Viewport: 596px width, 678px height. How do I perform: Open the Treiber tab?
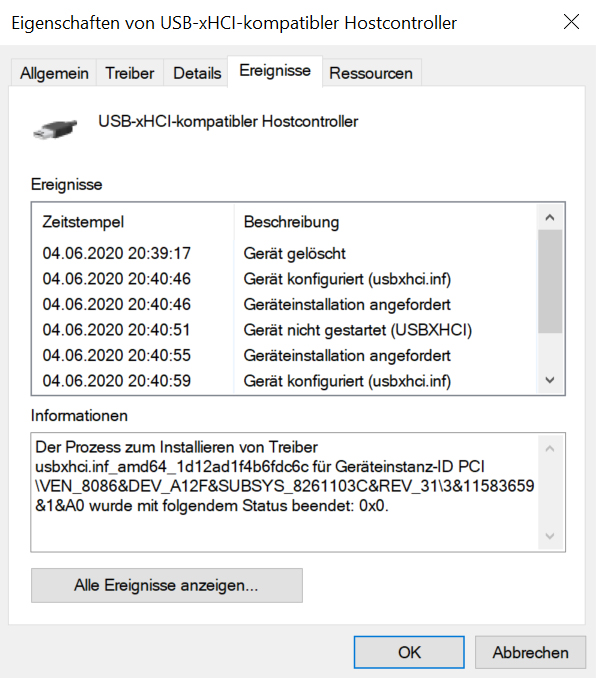coord(130,73)
